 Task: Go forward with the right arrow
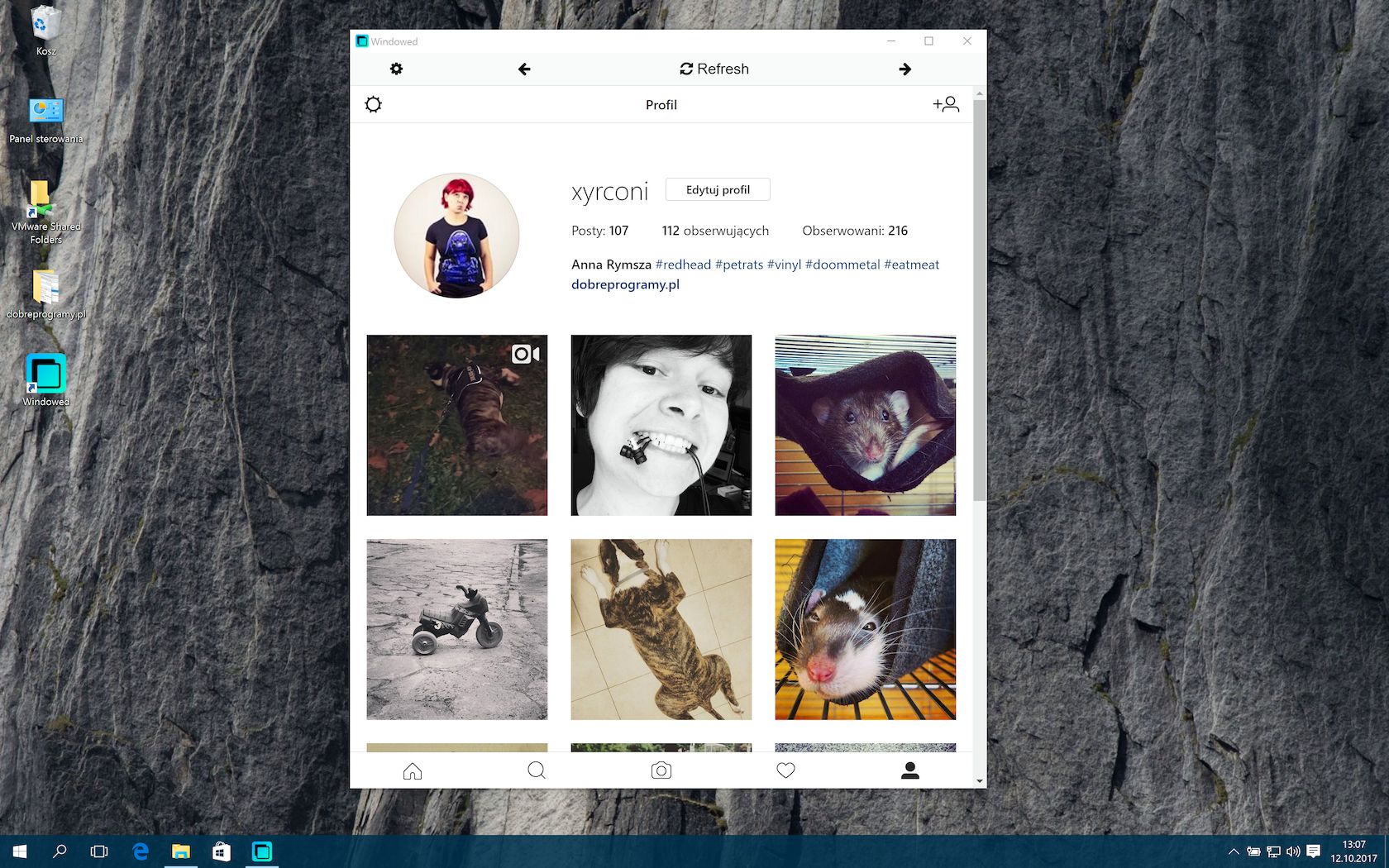(x=905, y=69)
